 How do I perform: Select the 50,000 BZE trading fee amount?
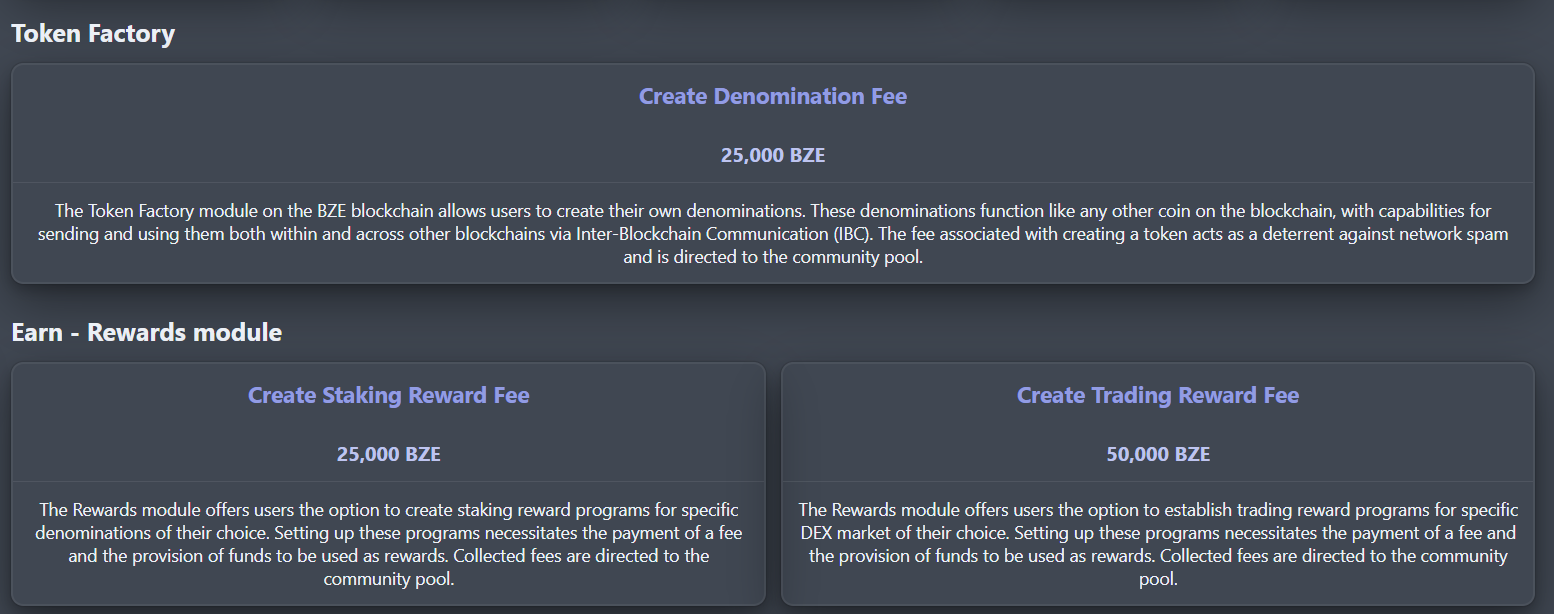[x=1157, y=455]
